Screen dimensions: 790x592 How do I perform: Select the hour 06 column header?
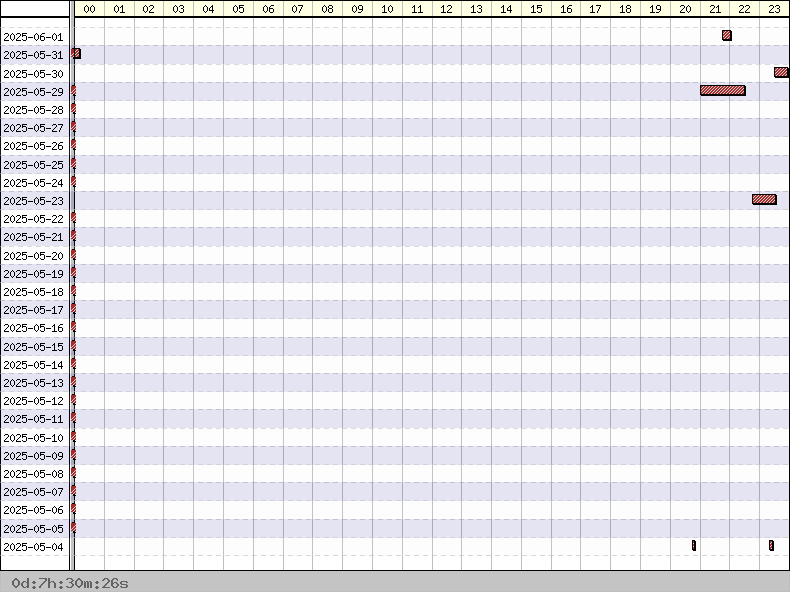click(x=268, y=9)
